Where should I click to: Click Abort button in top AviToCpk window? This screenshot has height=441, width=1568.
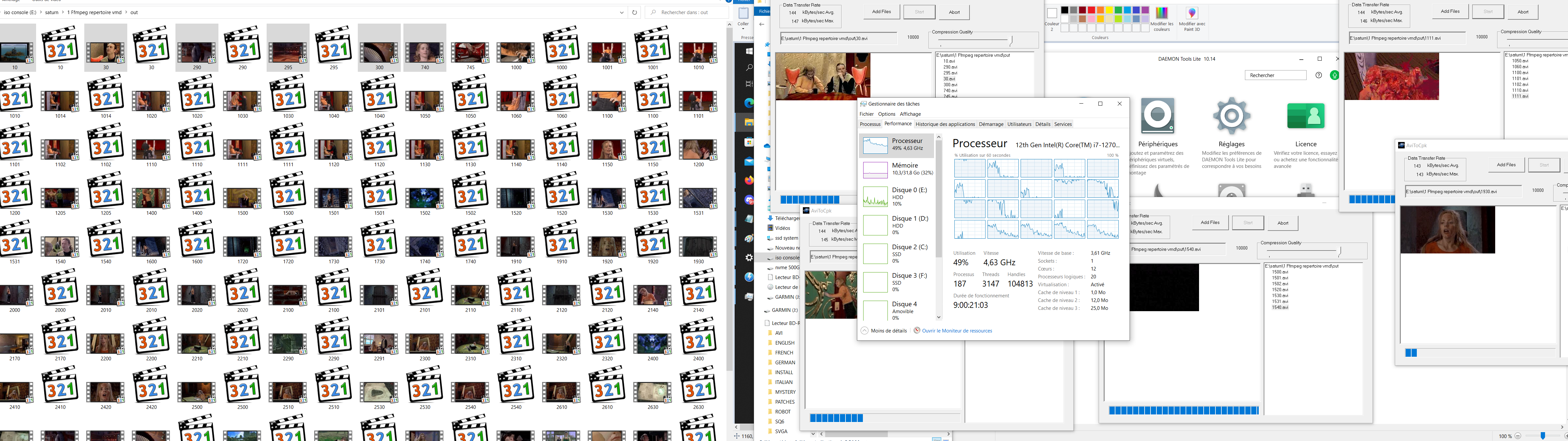pos(954,12)
